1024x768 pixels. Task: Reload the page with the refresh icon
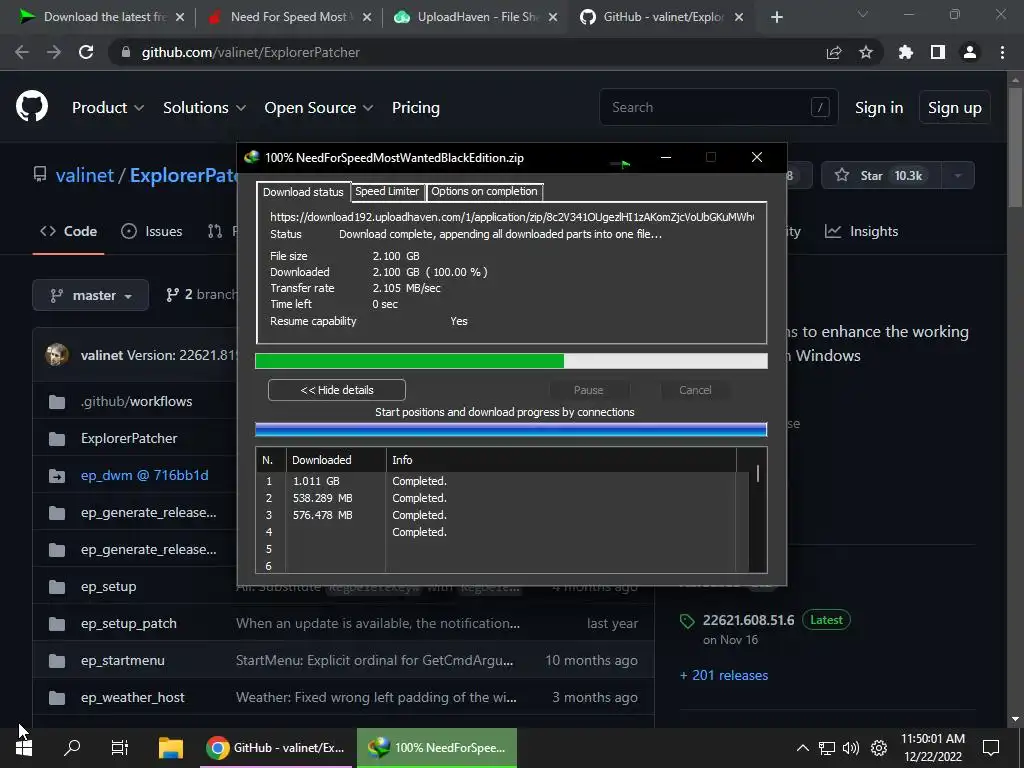click(x=86, y=52)
